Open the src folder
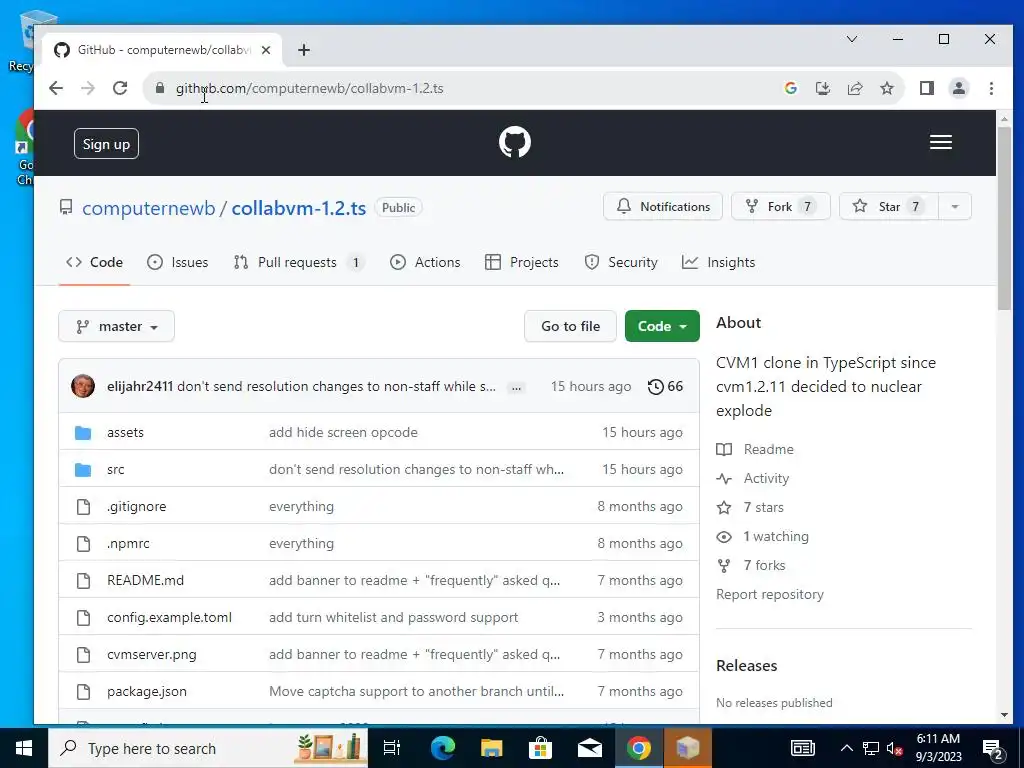The height and width of the screenshot is (768, 1024). (116, 470)
